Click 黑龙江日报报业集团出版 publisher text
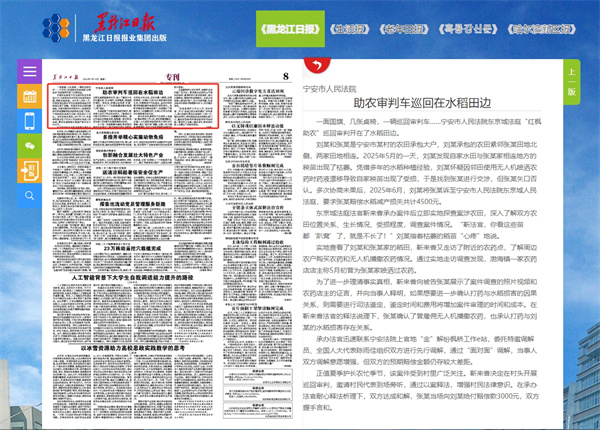Screen dimensions: 600x430 (125, 38)
